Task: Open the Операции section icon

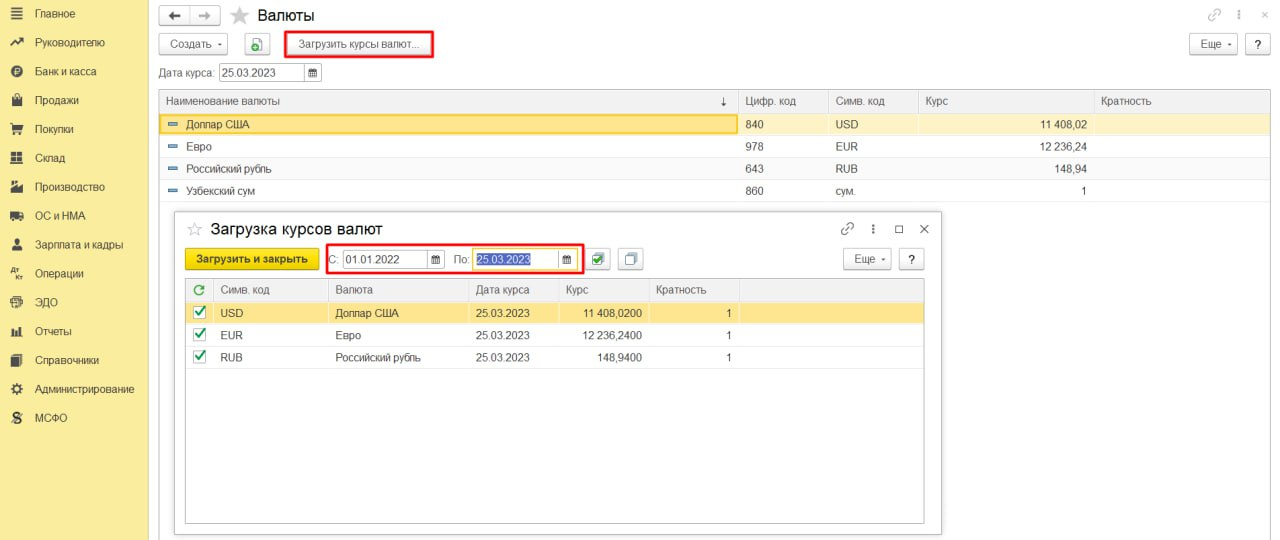Action: (16, 273)
